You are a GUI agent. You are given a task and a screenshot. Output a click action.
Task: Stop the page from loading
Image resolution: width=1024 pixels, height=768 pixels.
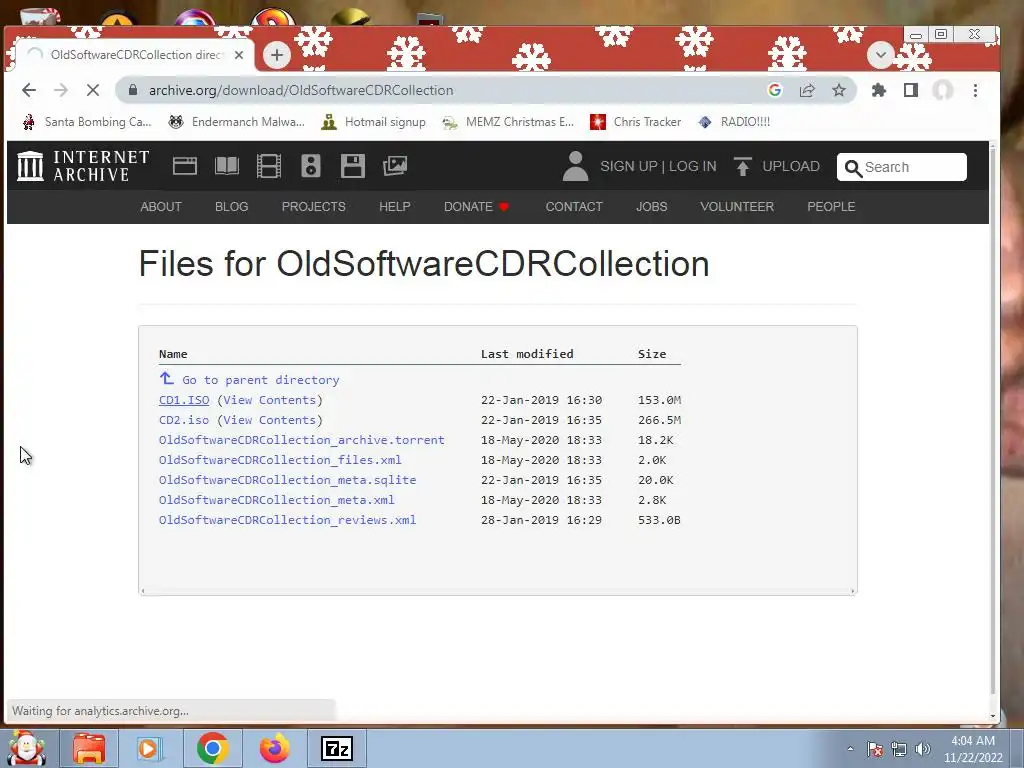click(93, 90)
